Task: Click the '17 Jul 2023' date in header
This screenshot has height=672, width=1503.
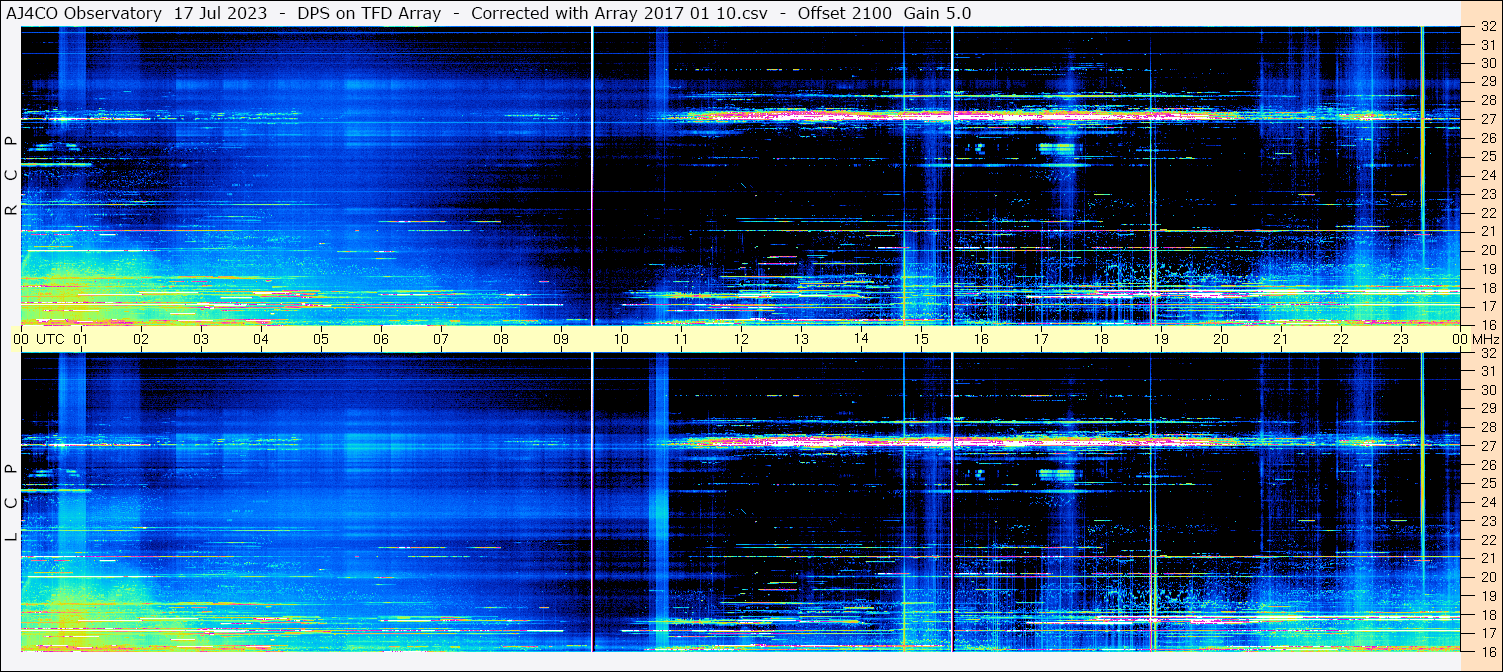Action: point(222,13)
